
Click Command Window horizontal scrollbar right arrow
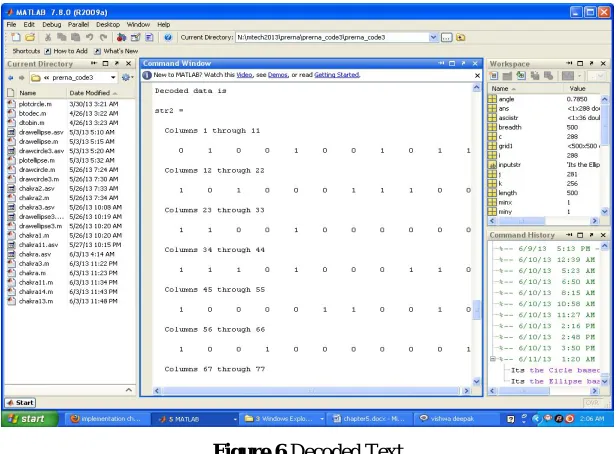pyautogui.click(x=466, y=391)
